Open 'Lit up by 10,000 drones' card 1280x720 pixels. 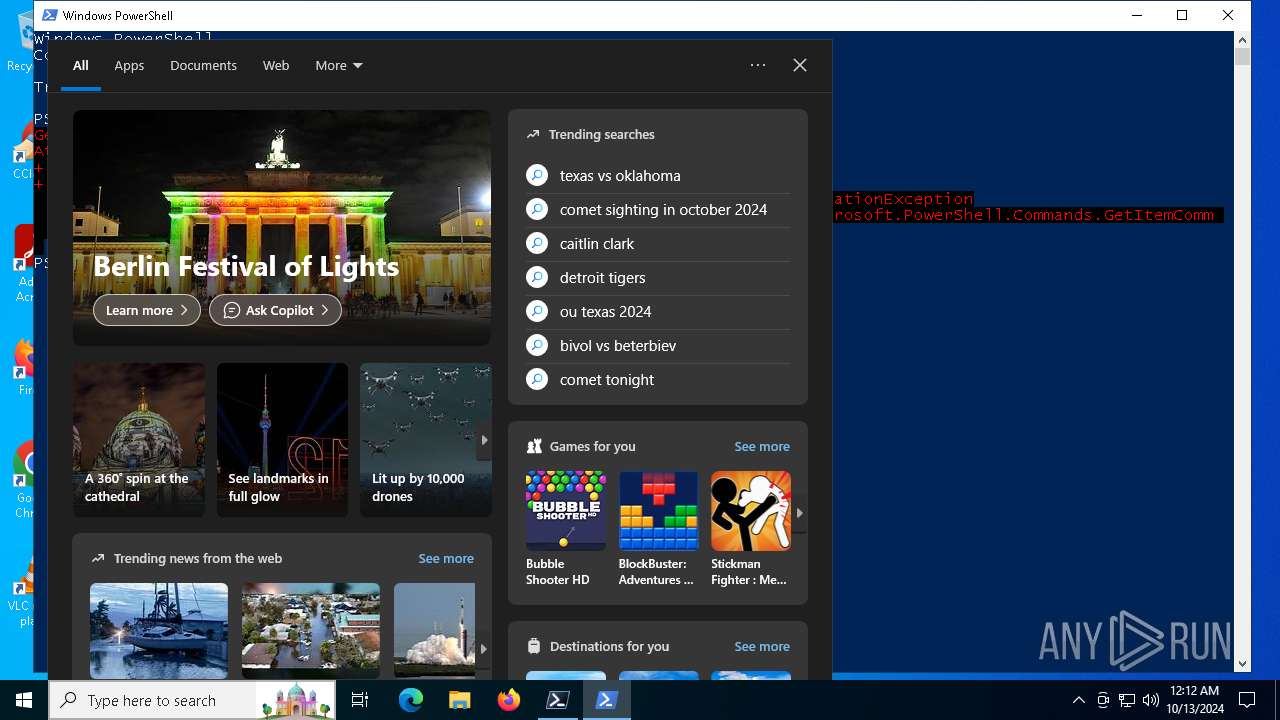tap(426, 440)
